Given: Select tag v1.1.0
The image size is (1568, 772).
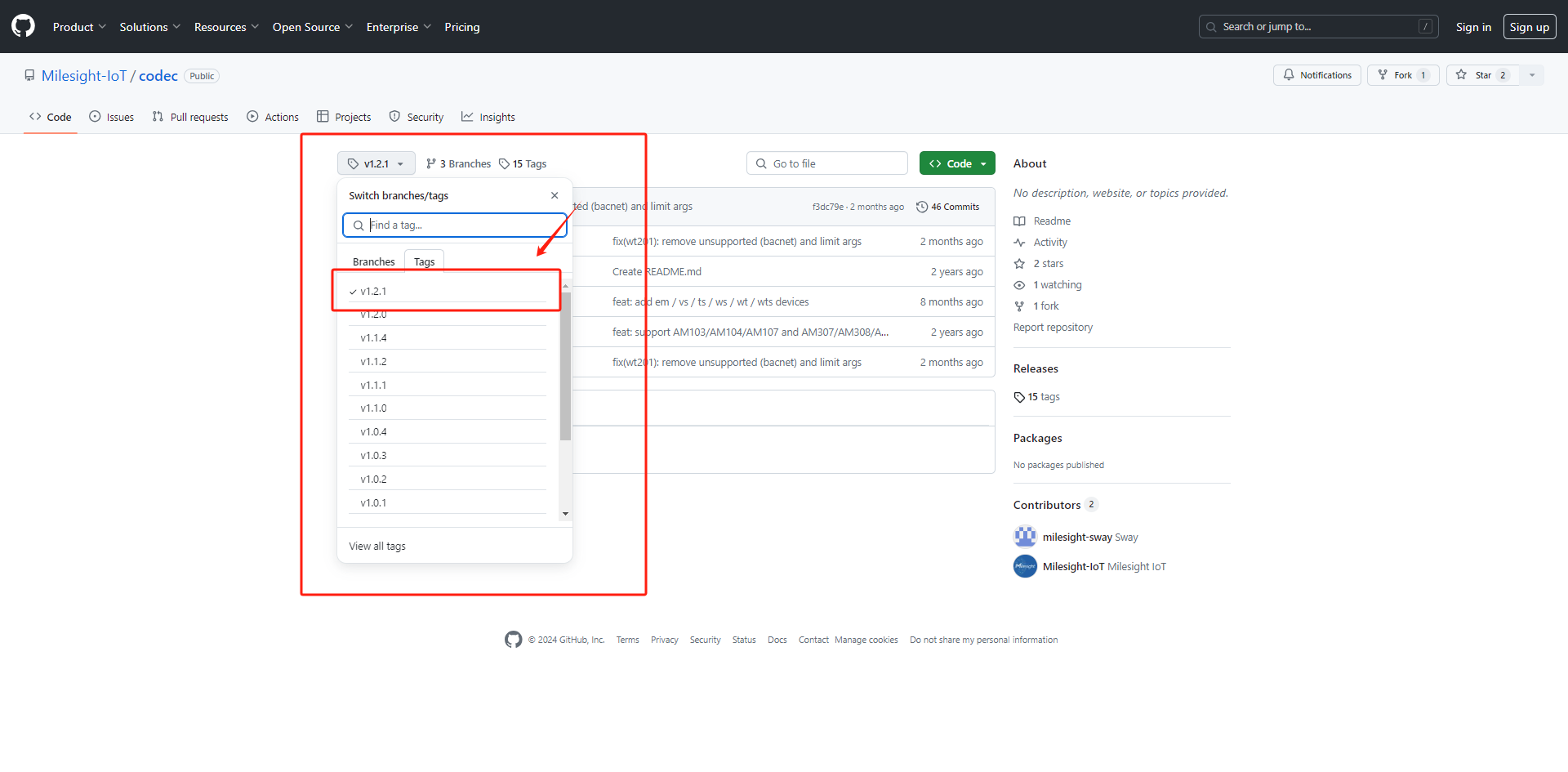Looking at the screenshot, I should pyautogui.click(x=448, y=408).
